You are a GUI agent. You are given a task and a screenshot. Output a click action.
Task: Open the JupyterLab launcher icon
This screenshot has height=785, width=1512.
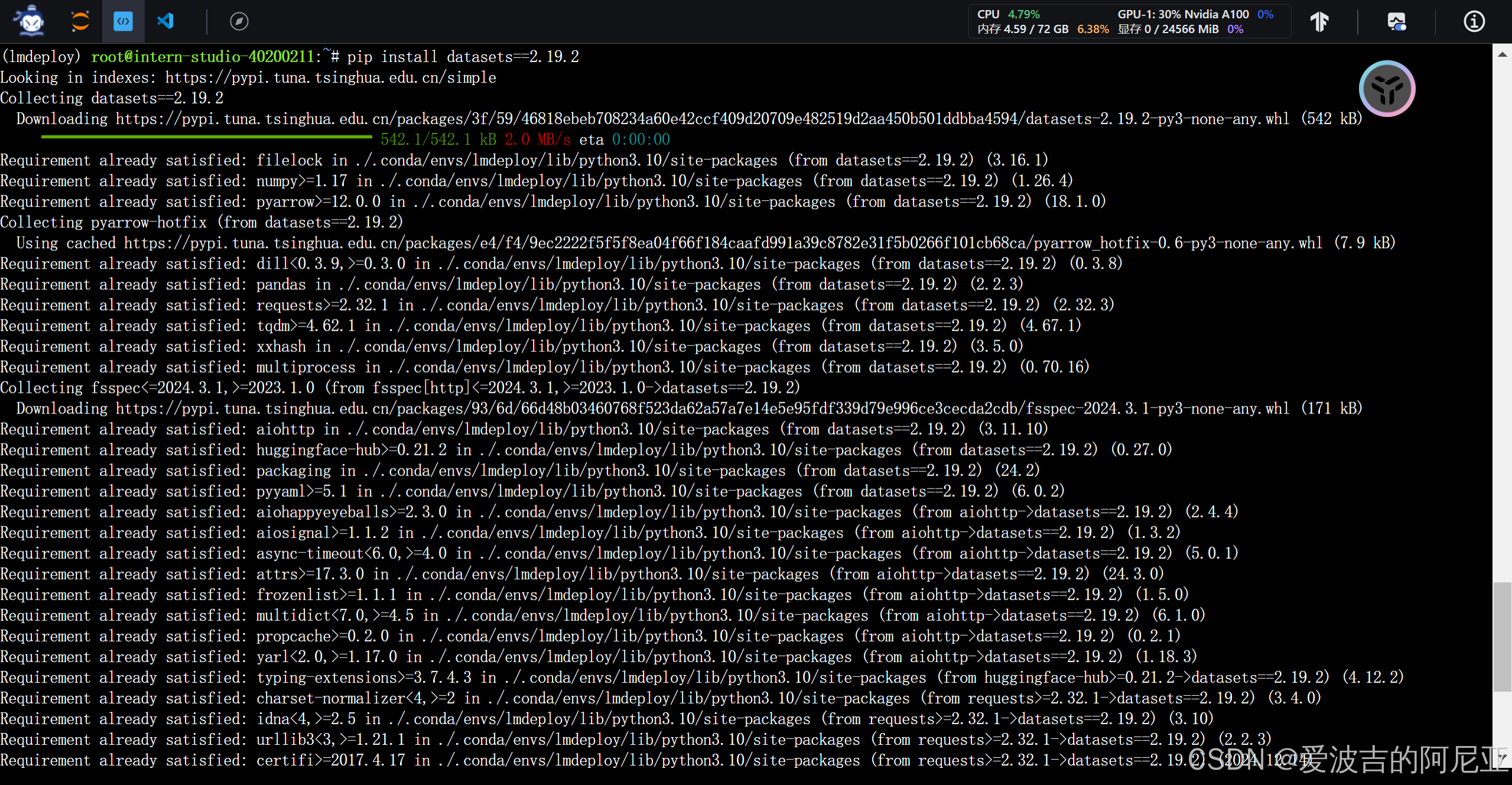point(80,21)
